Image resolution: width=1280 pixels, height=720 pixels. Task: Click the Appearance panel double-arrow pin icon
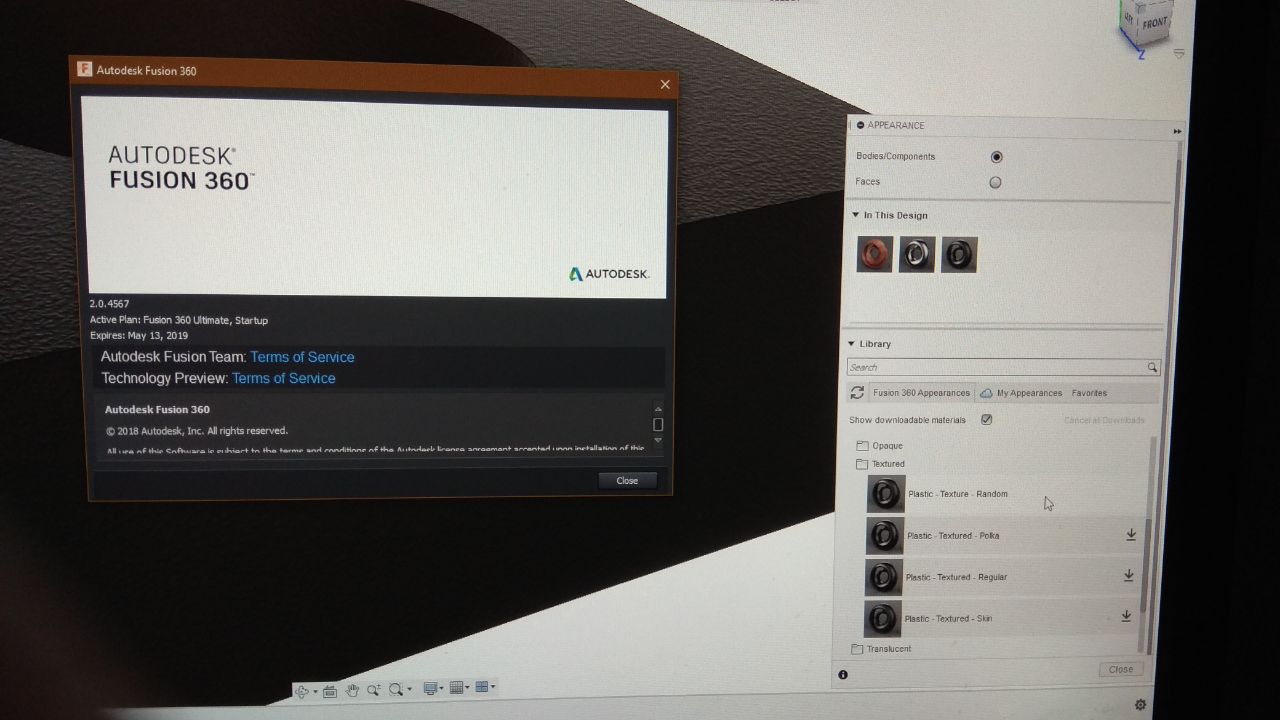pos(1177,131)
